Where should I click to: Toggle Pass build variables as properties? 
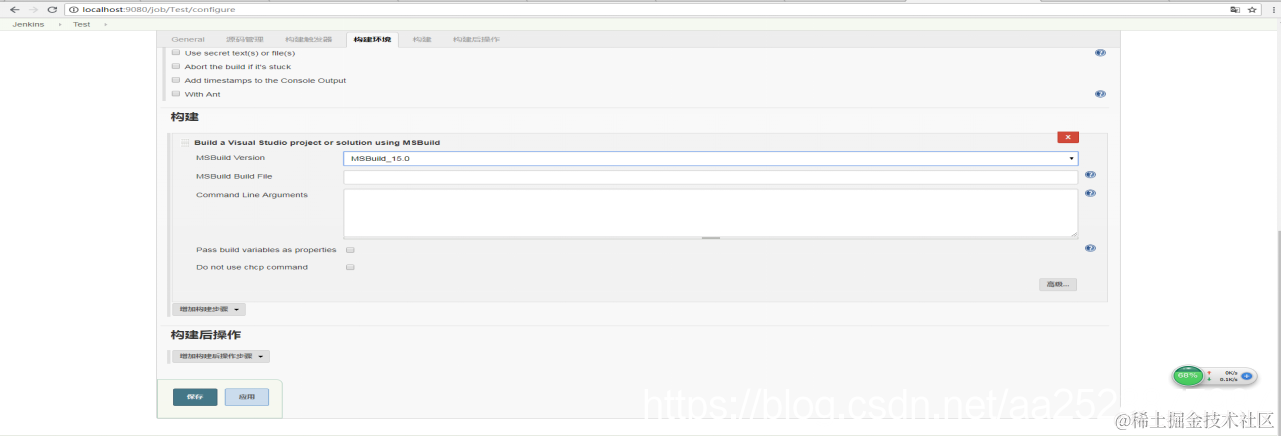coord(350,250)
